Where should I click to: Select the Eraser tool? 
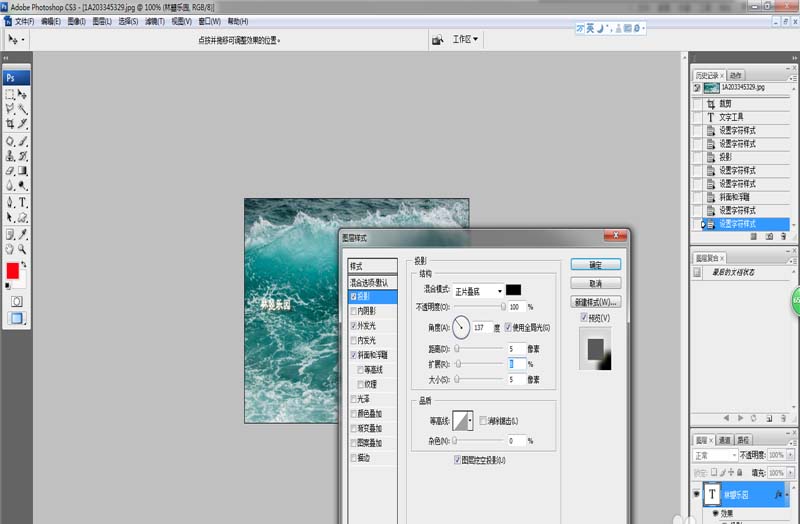click(x=10, y=171)
